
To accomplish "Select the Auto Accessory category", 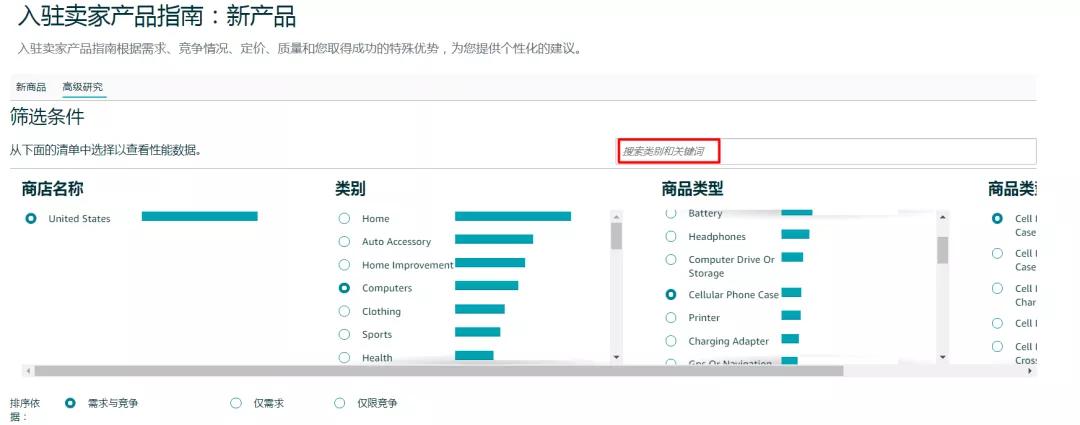I will coord(344,241).
